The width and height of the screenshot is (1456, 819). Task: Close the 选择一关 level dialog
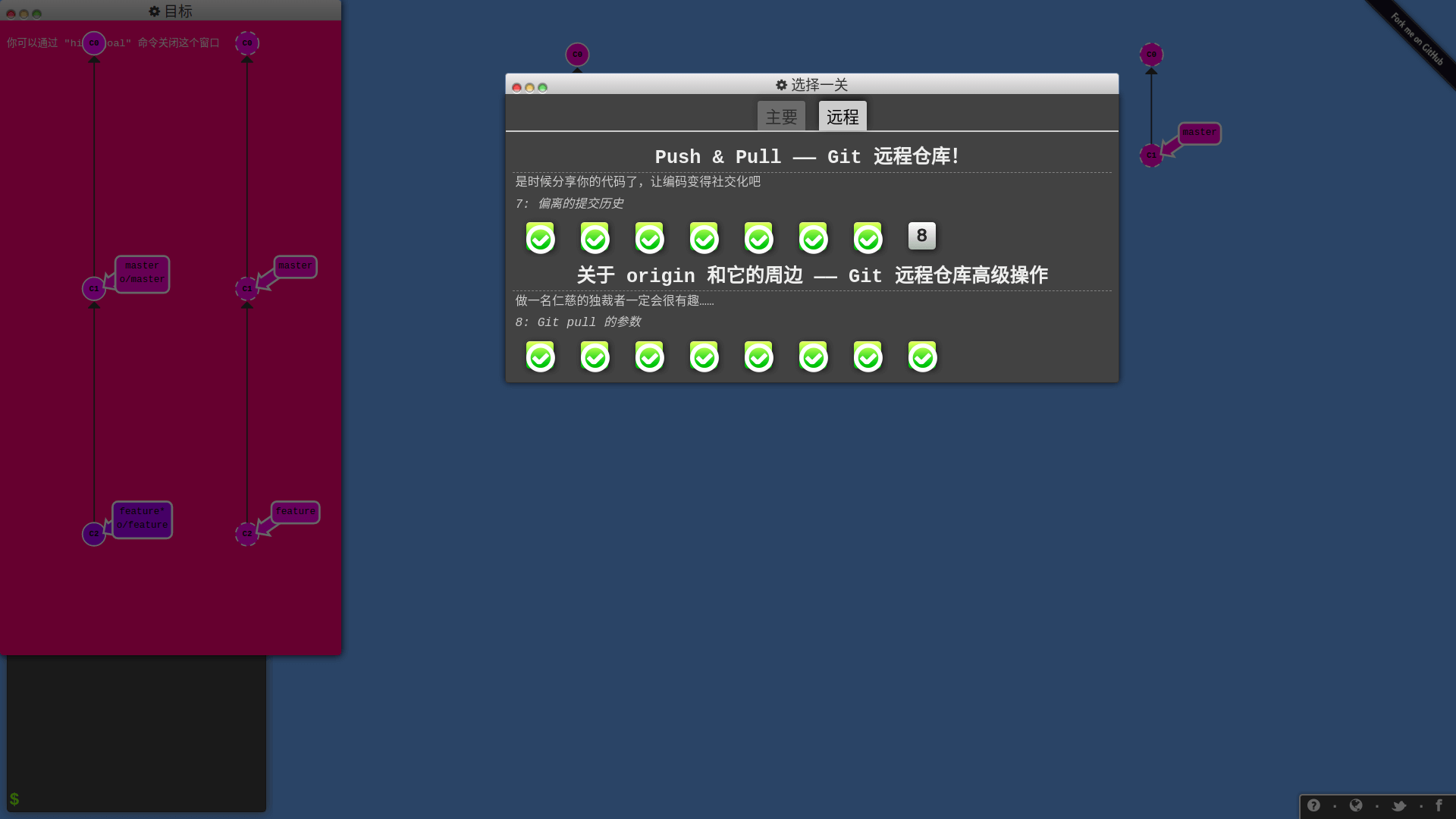coord(516,88)
